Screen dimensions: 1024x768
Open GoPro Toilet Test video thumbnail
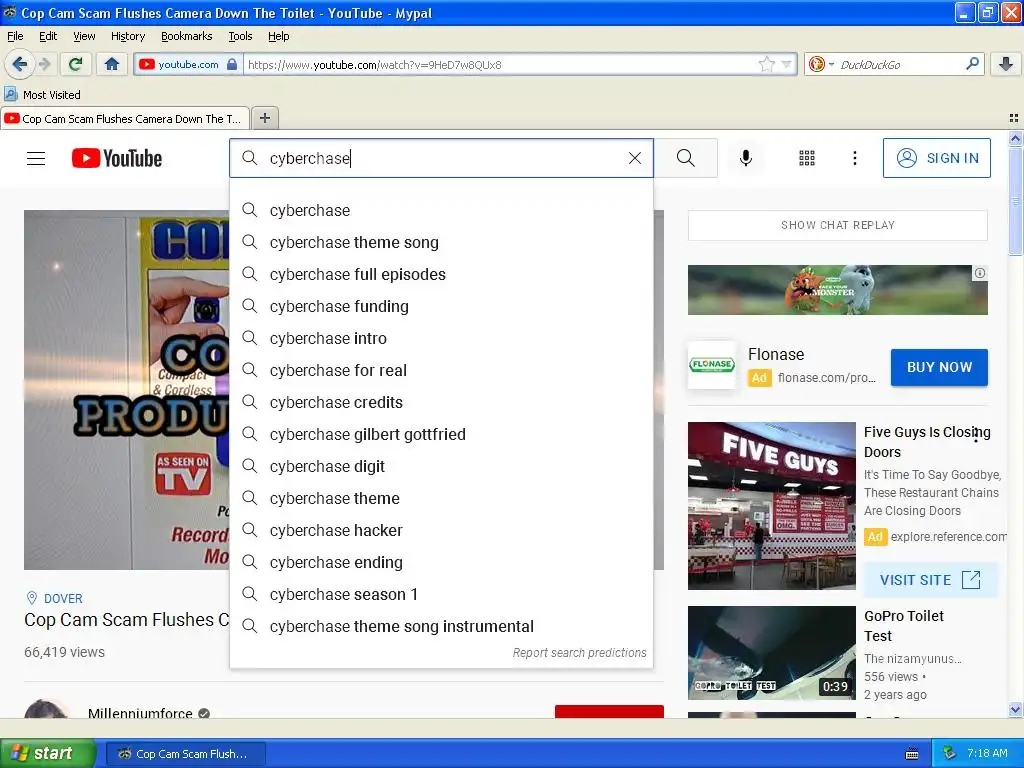[x=771, y=653]
